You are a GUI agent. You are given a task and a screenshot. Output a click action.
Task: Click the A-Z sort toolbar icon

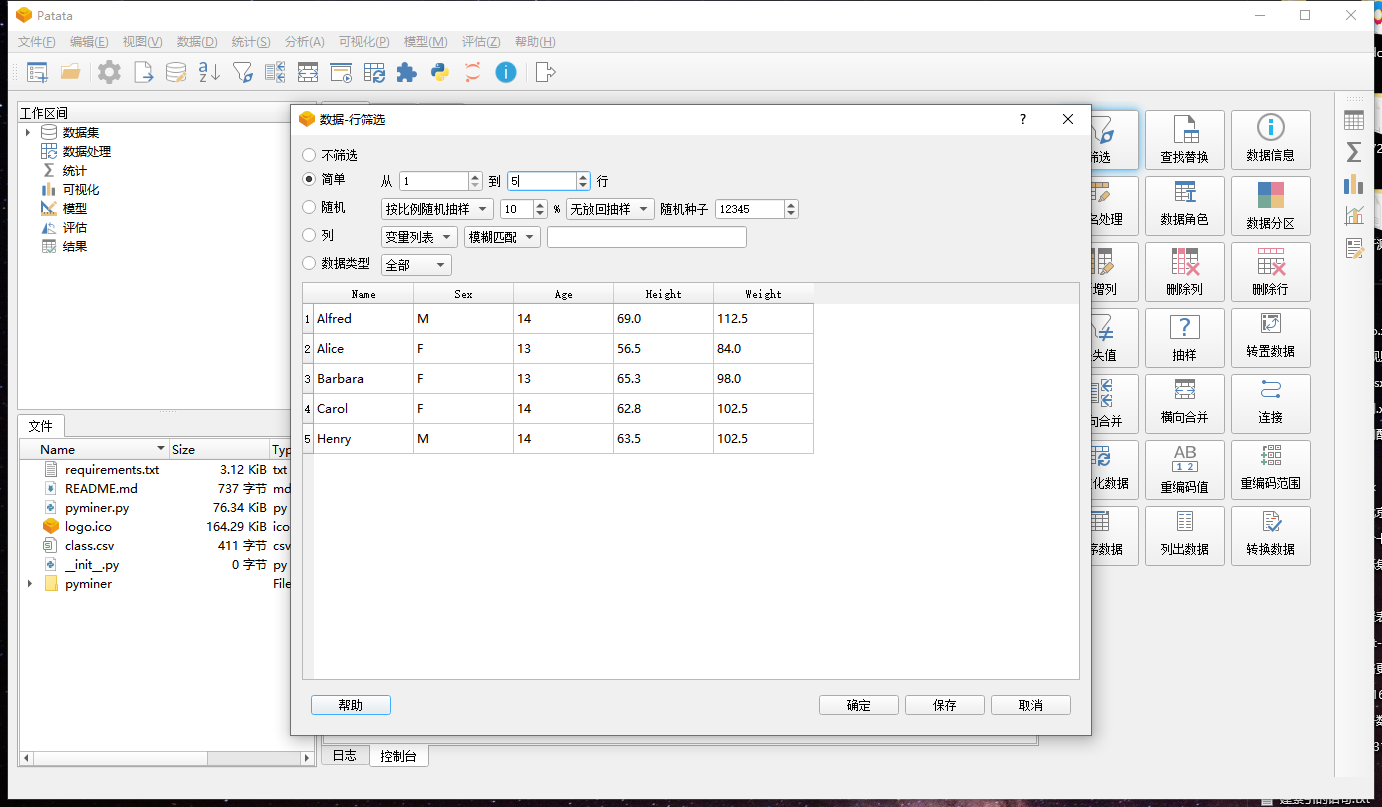click(209, 72)
